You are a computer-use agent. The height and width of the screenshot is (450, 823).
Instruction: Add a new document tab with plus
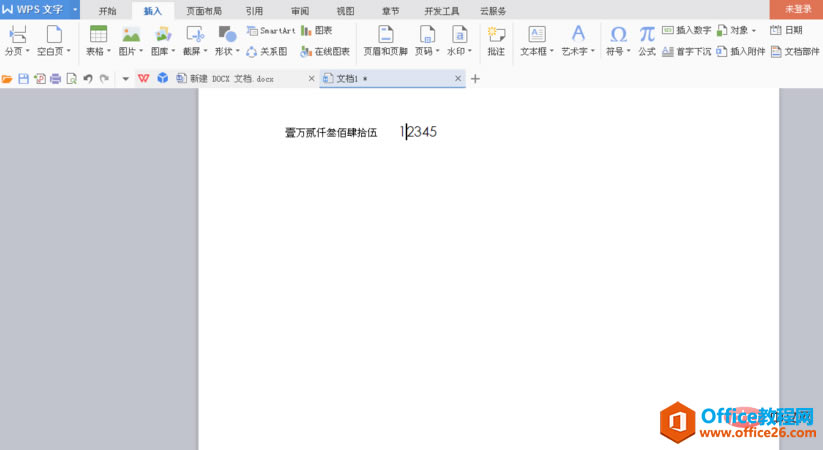click(475, 79)
